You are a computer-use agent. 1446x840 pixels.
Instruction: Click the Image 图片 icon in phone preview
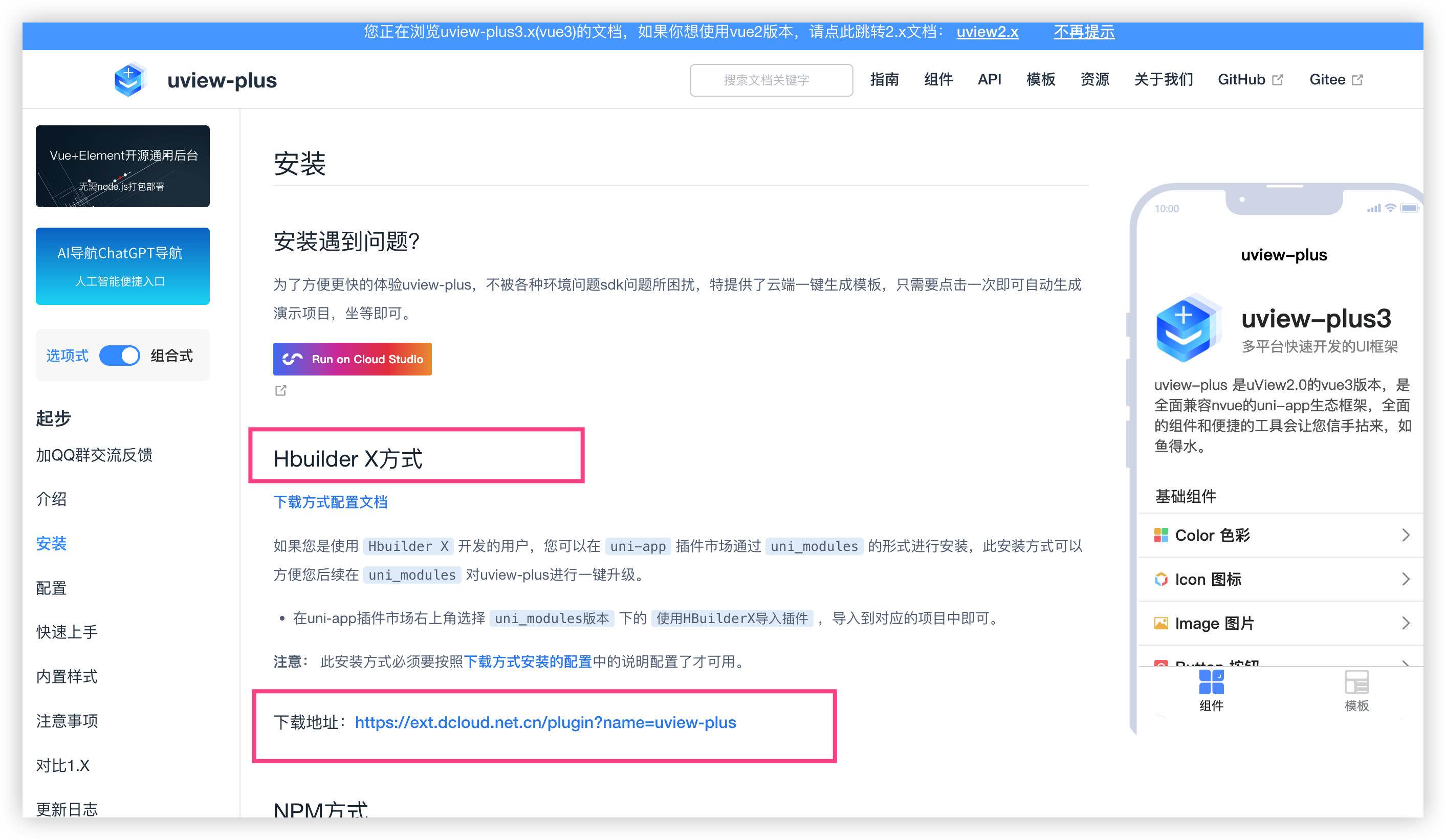1161,623
